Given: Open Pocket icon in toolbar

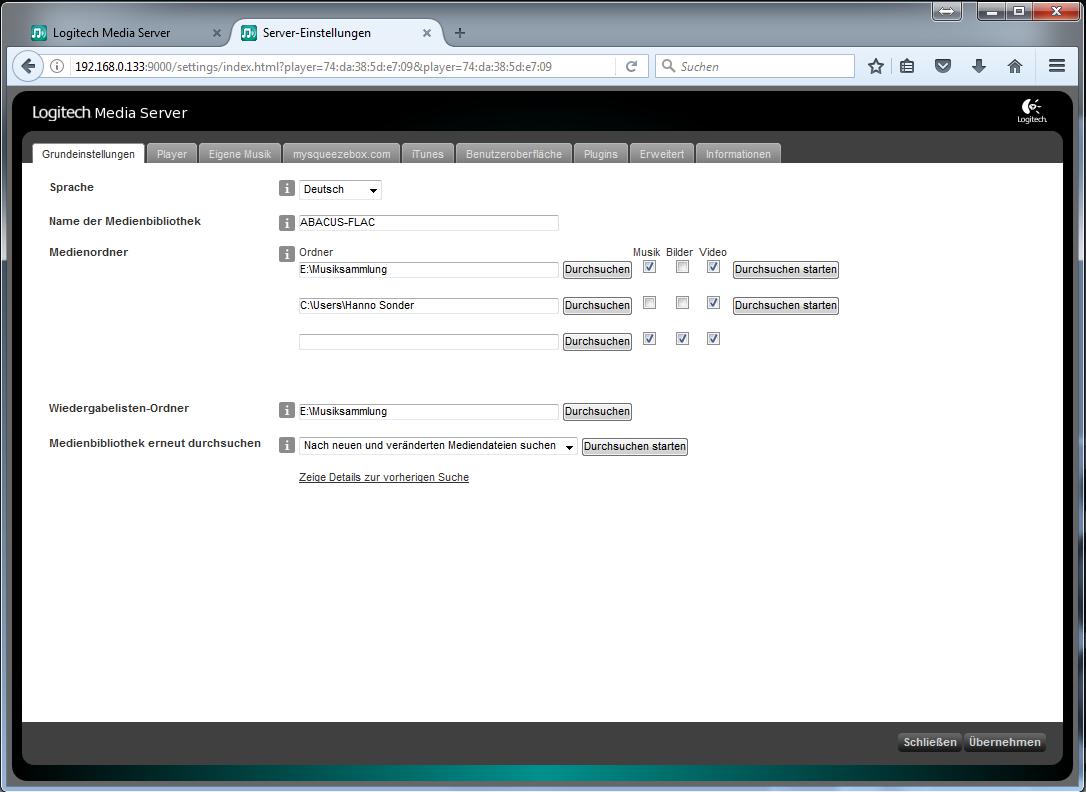Looking at the screenshot, I should (x=943, y=66).
